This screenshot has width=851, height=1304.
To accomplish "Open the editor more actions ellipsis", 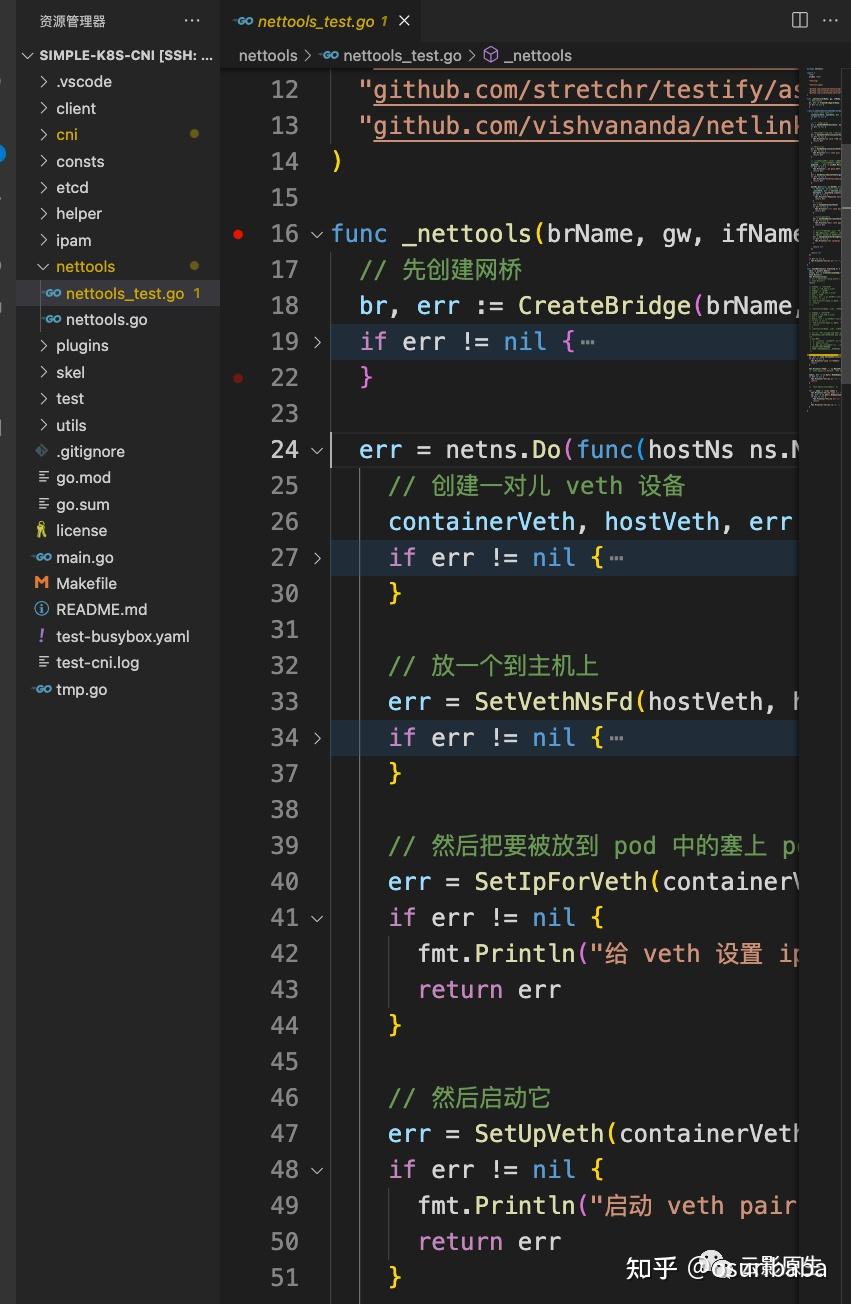I will click(x=831, y=20).
